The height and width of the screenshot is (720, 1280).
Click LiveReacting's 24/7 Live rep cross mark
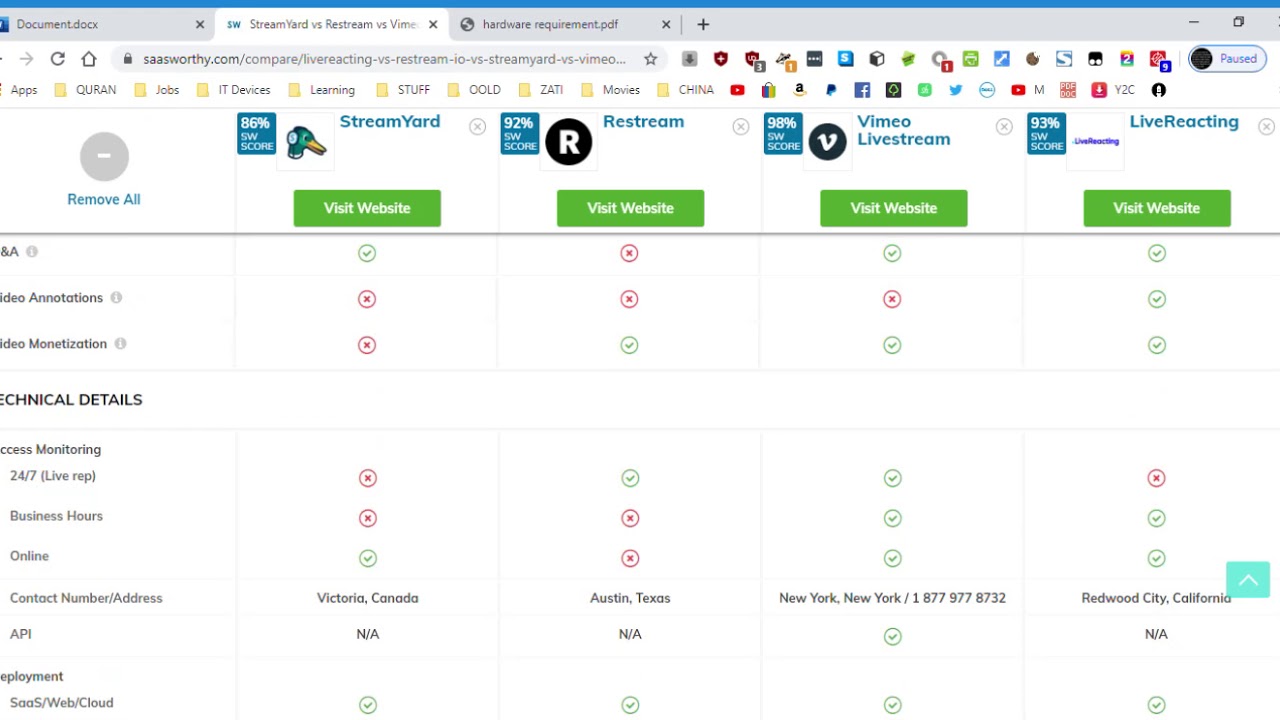point(1156,478)
